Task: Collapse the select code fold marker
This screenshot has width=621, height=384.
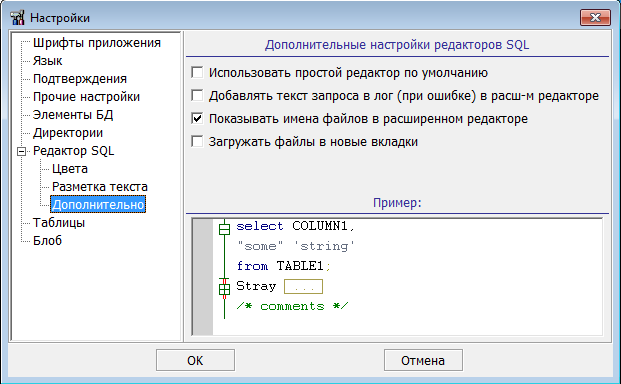Action: [224, 229]
